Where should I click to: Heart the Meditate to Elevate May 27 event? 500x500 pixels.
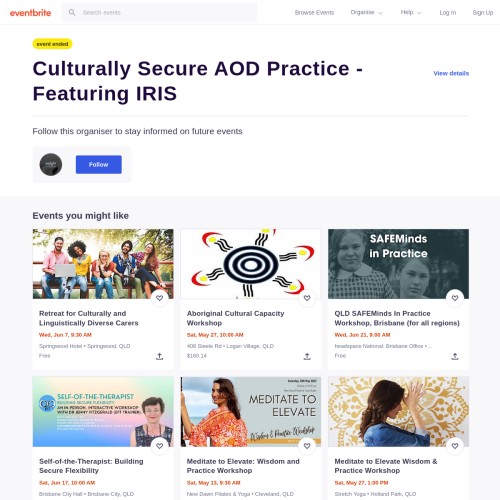[455, 446]
